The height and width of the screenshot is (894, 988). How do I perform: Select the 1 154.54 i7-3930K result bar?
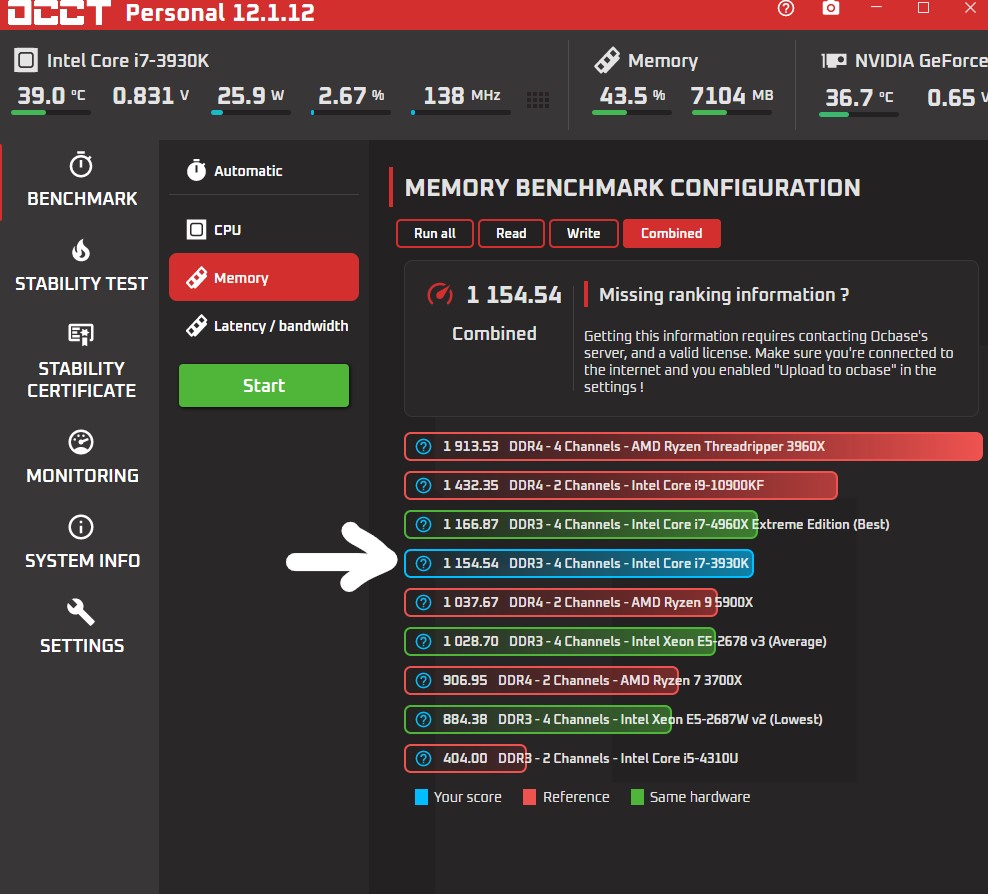point(579,563)
